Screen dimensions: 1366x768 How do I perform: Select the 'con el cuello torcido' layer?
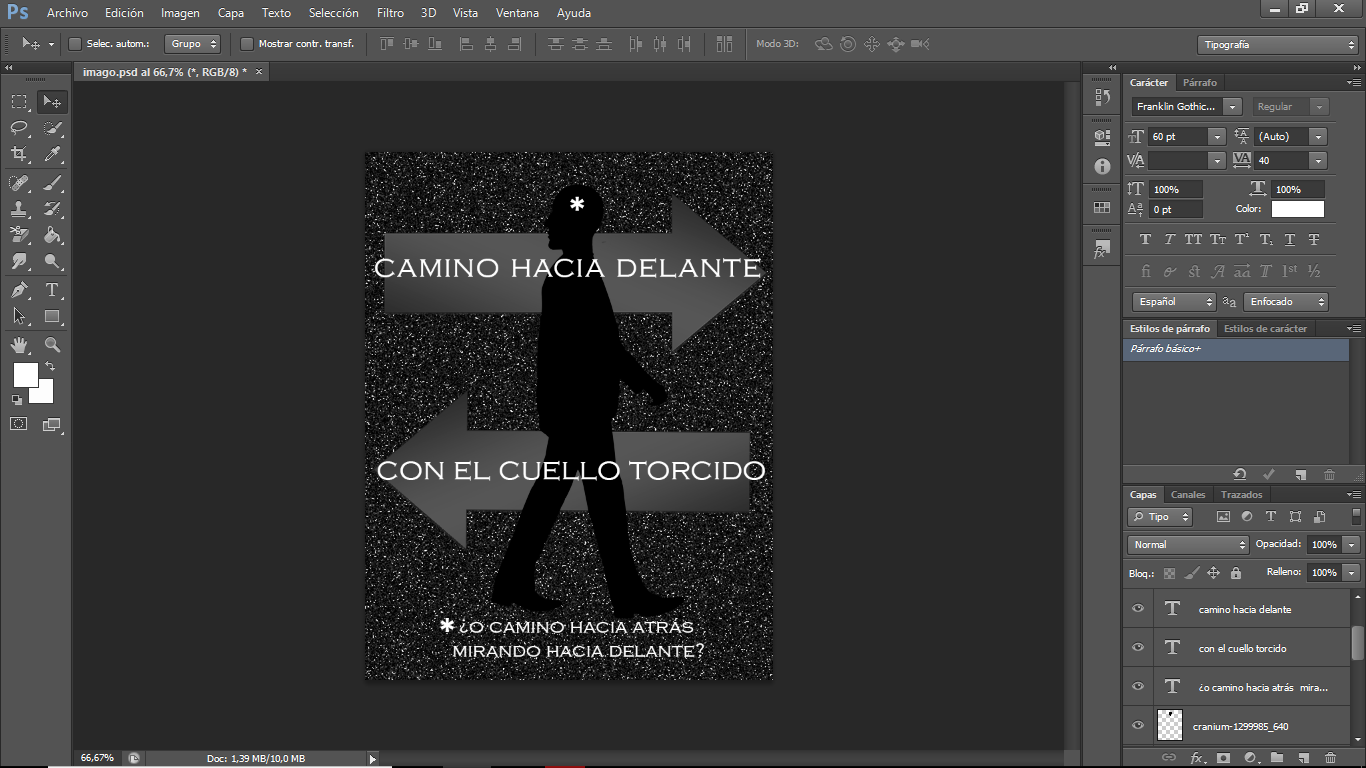tap(1243, 648)
